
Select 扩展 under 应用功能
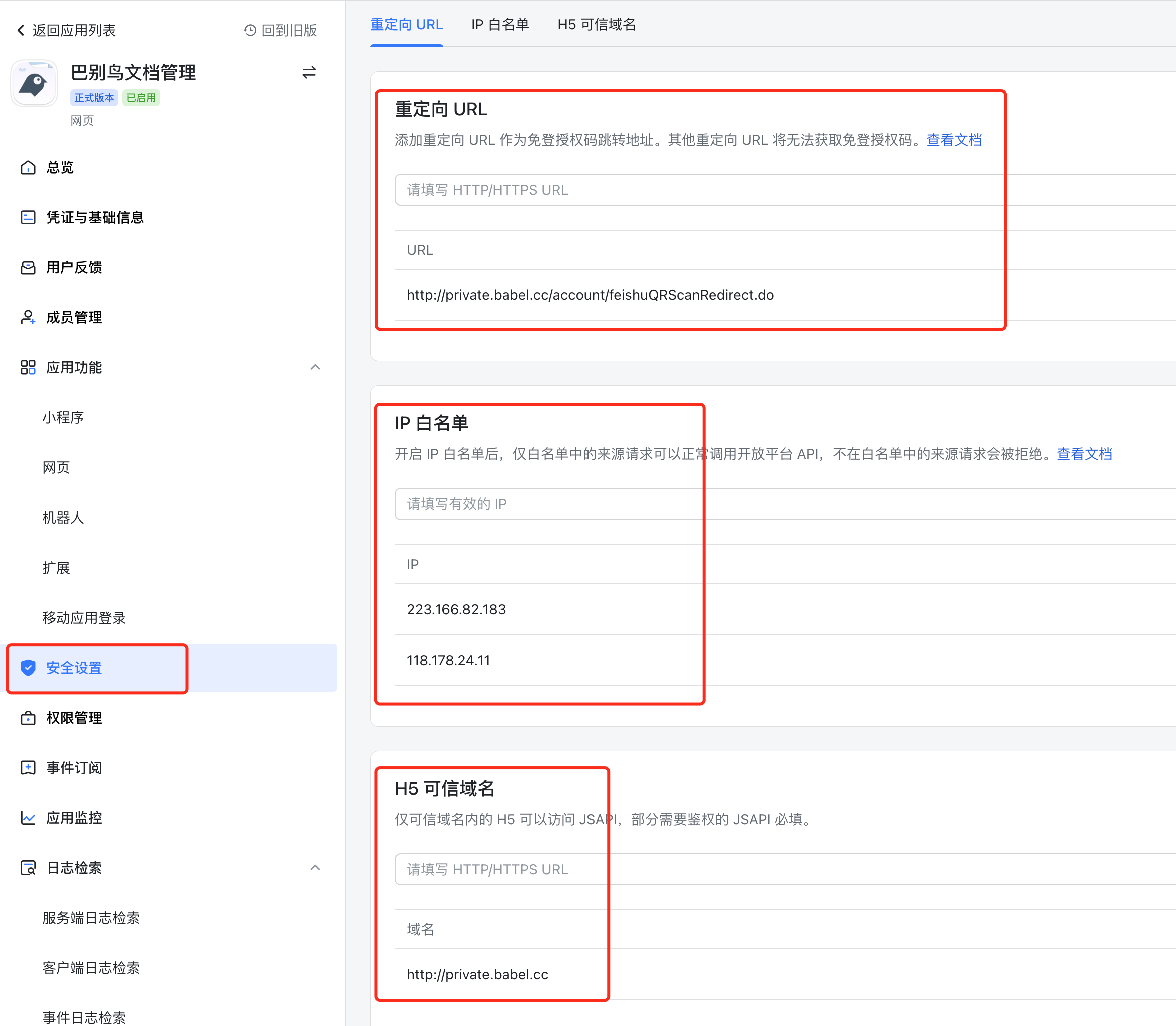[56, 568]
